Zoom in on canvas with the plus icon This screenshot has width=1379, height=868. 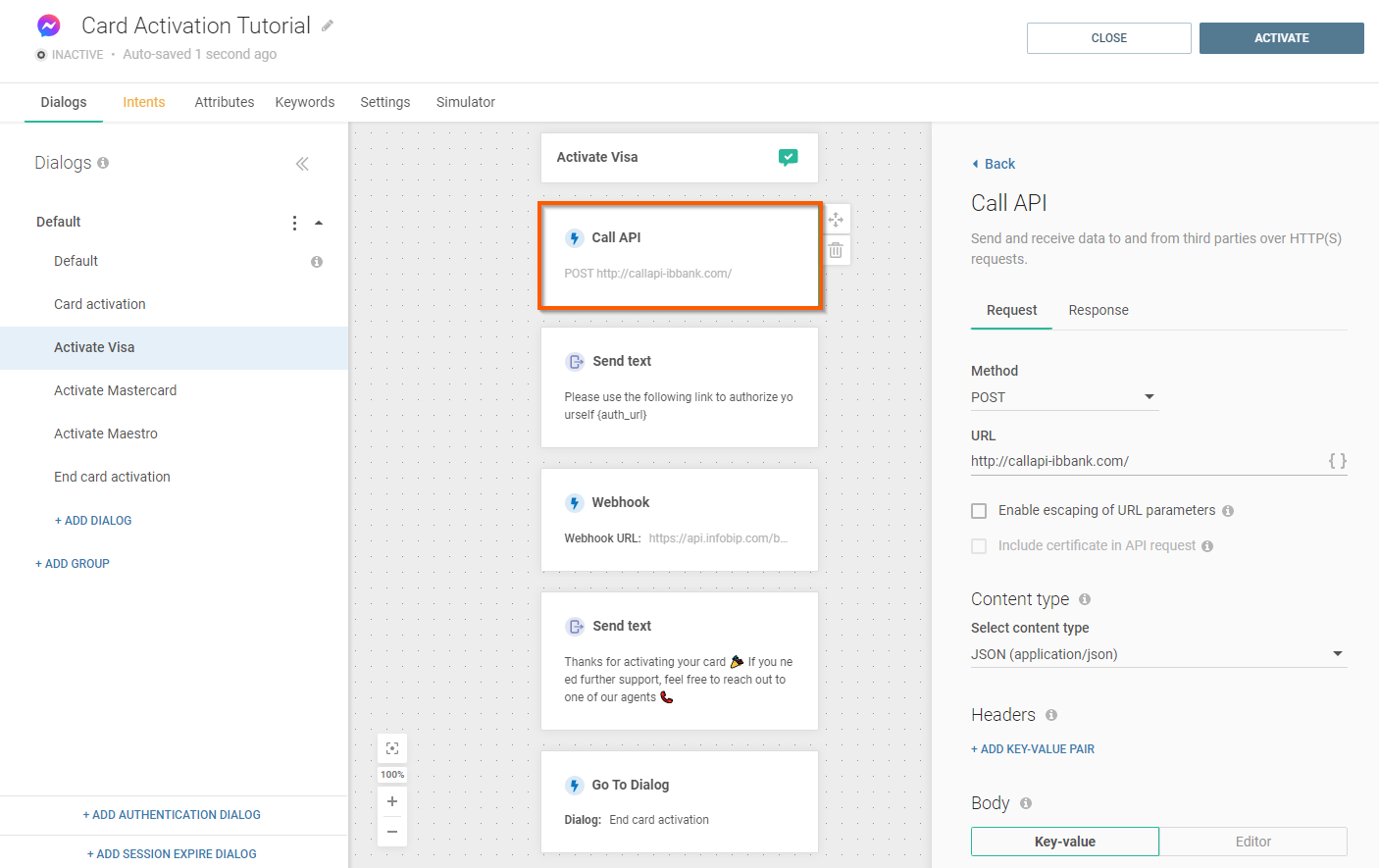tap(392, 801)
